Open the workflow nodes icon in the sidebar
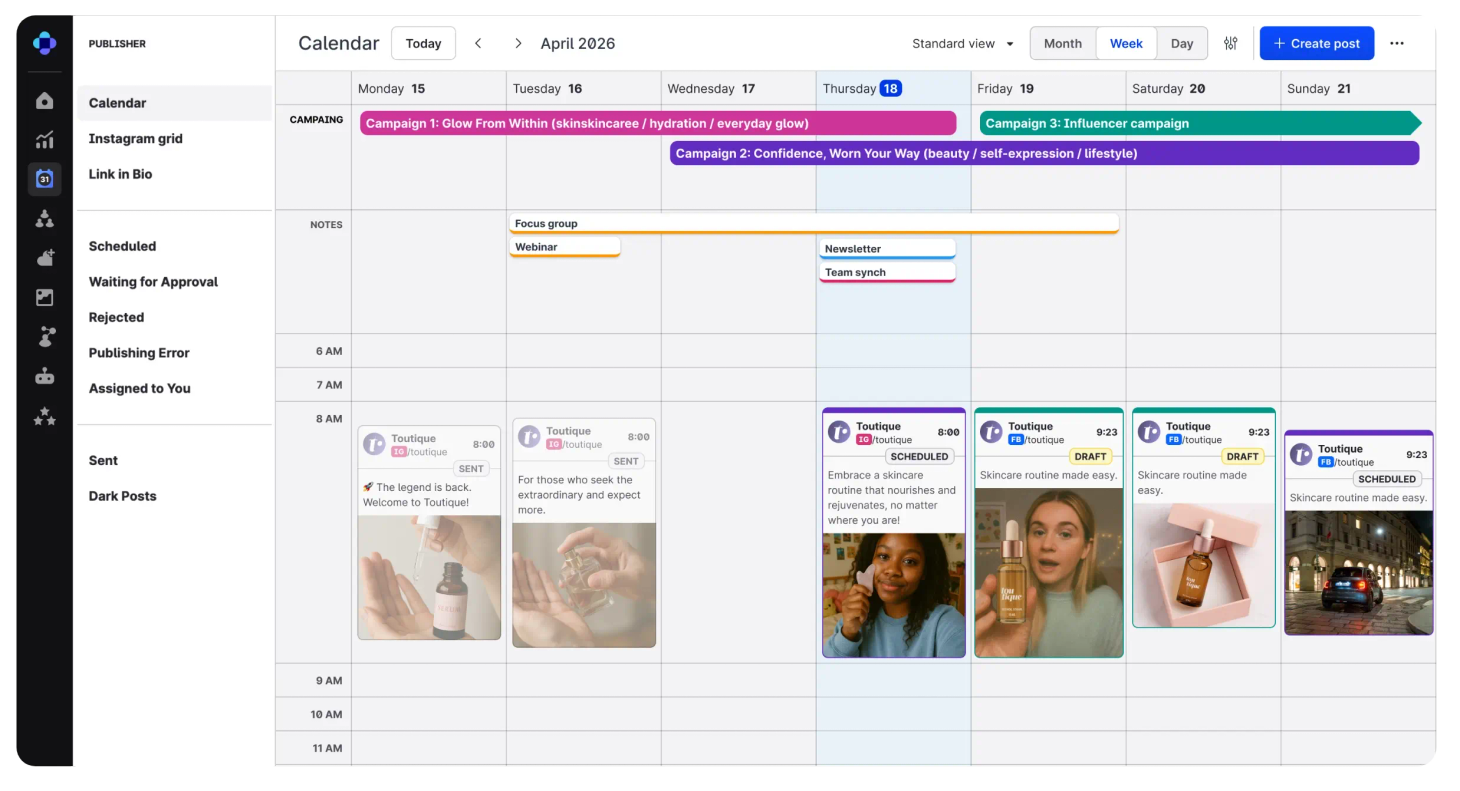This screenshot has width=1460, height=791. (44, 337)
